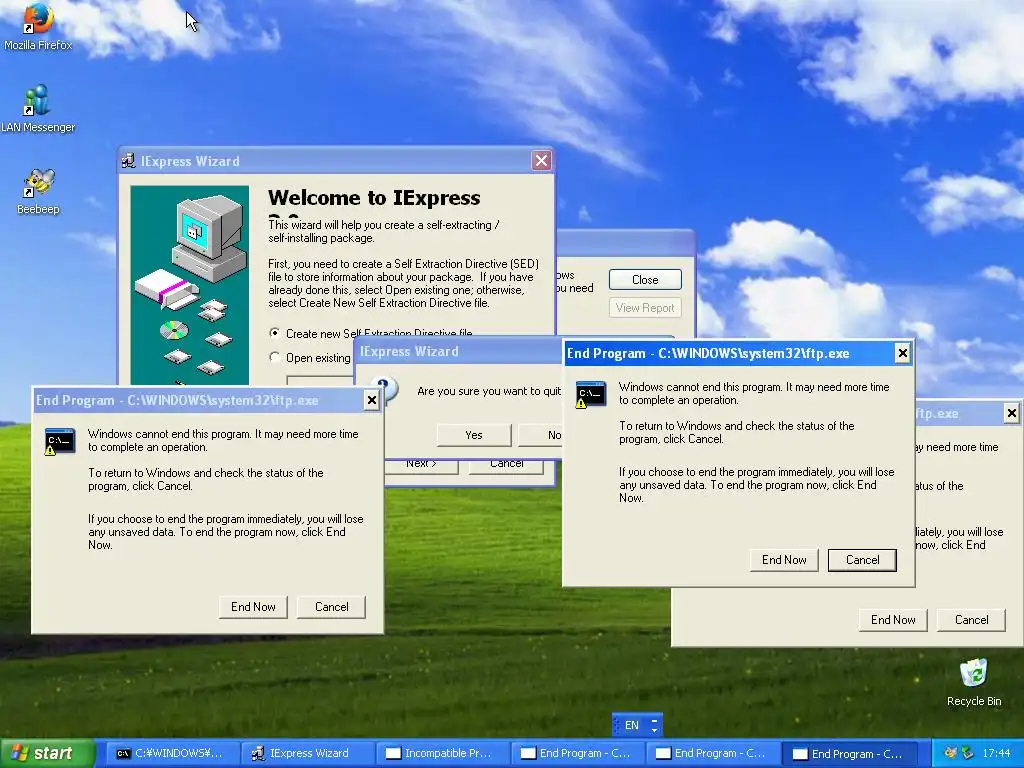Image resolution: width=1024 pixels, height=768 pixels.
Task: Open the EN language bar indicator
Action: click(x=632, y=725)
